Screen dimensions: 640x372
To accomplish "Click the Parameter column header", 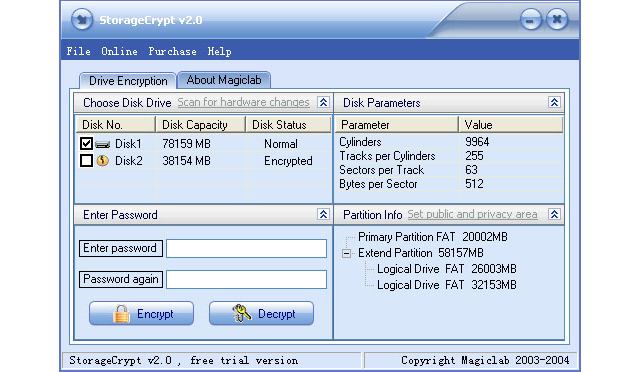I will (x=396, y=125).
